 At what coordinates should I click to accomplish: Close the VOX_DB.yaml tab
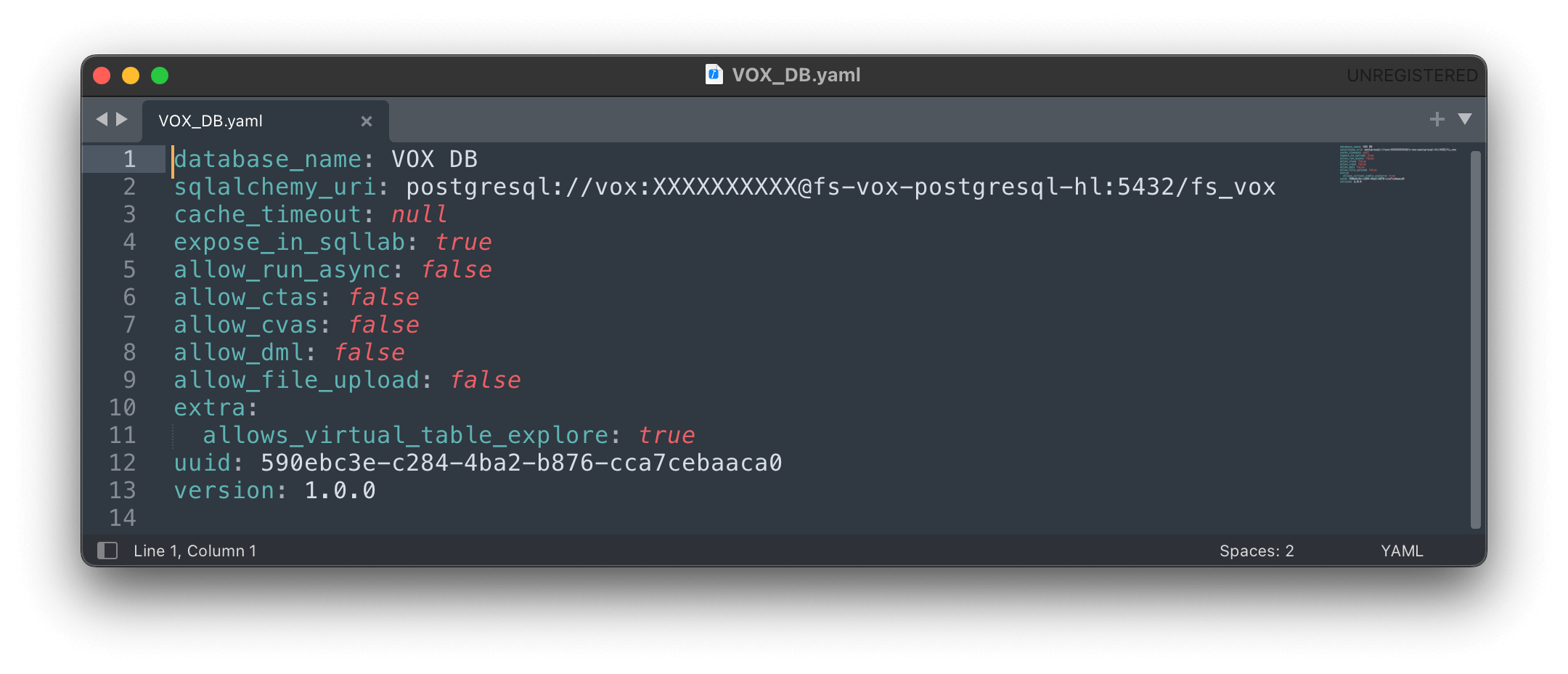click(x=367, y=121)
